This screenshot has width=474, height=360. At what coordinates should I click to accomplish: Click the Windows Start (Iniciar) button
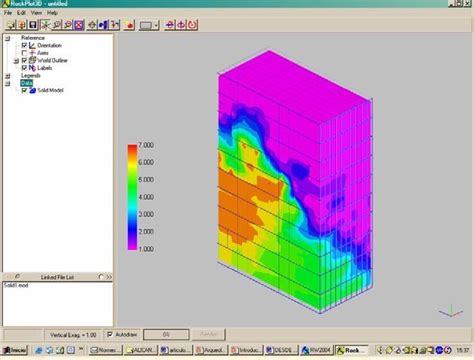click(14, 350)
